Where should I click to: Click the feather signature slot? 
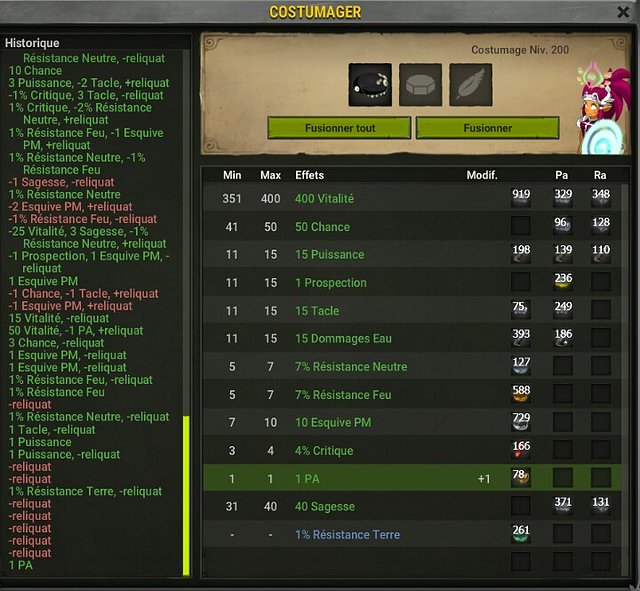click(471, 84)
